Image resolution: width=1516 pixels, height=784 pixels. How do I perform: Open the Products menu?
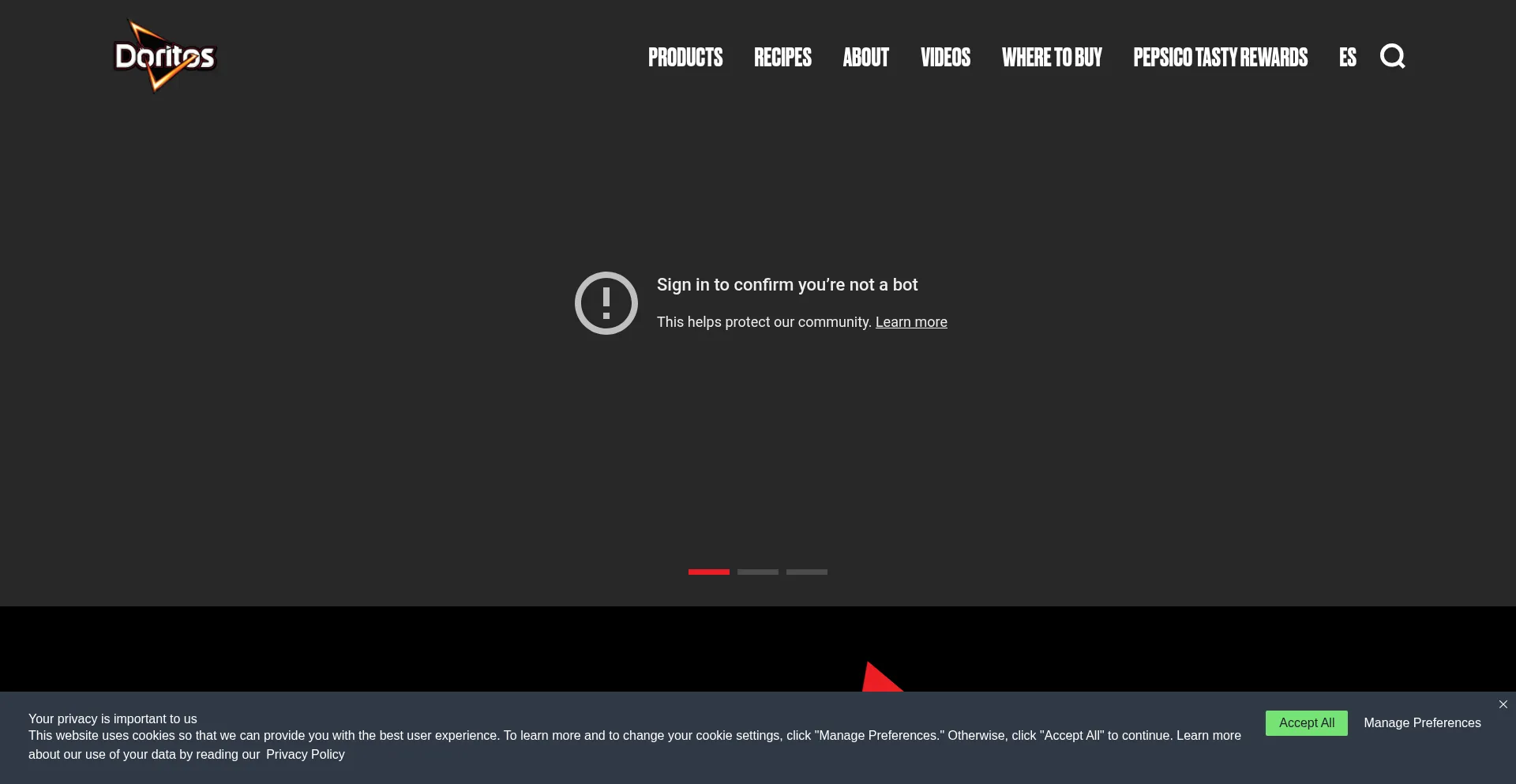pyautogui.click(x=685, y=58)
